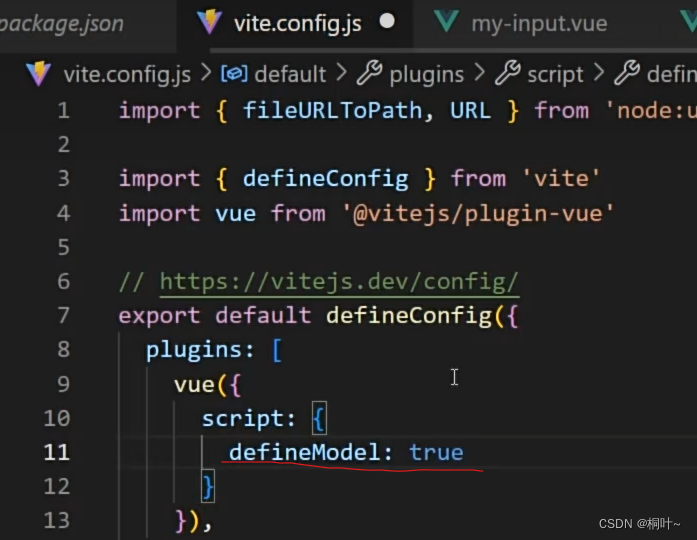The width and height of the screenshot is (697, 540).
Task: Click 'true' value on line 11
Action: click(436, 452)
